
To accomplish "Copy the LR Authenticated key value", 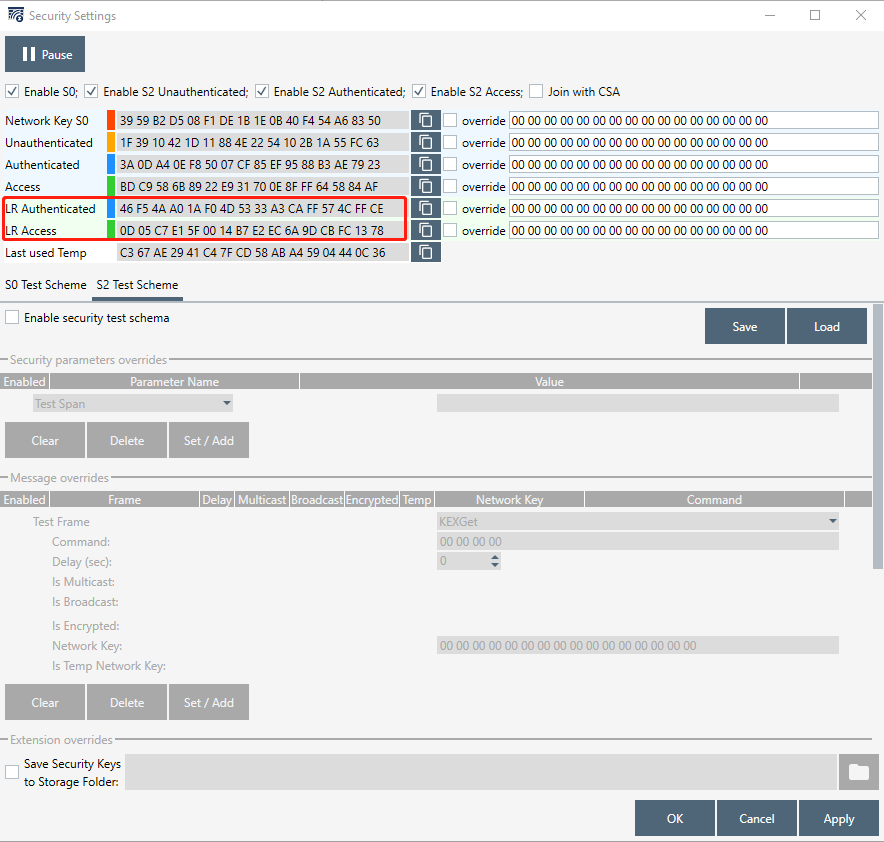I will pyautogui.click(x=426, y=208).
